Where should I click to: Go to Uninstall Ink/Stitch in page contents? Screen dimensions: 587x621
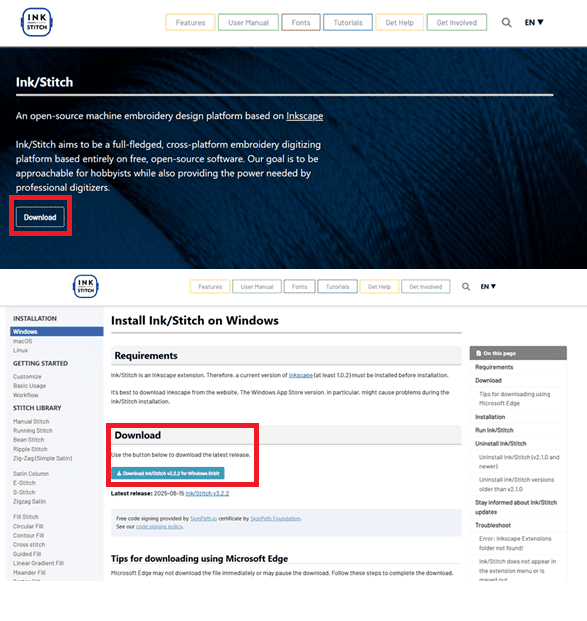click(501, 444)
